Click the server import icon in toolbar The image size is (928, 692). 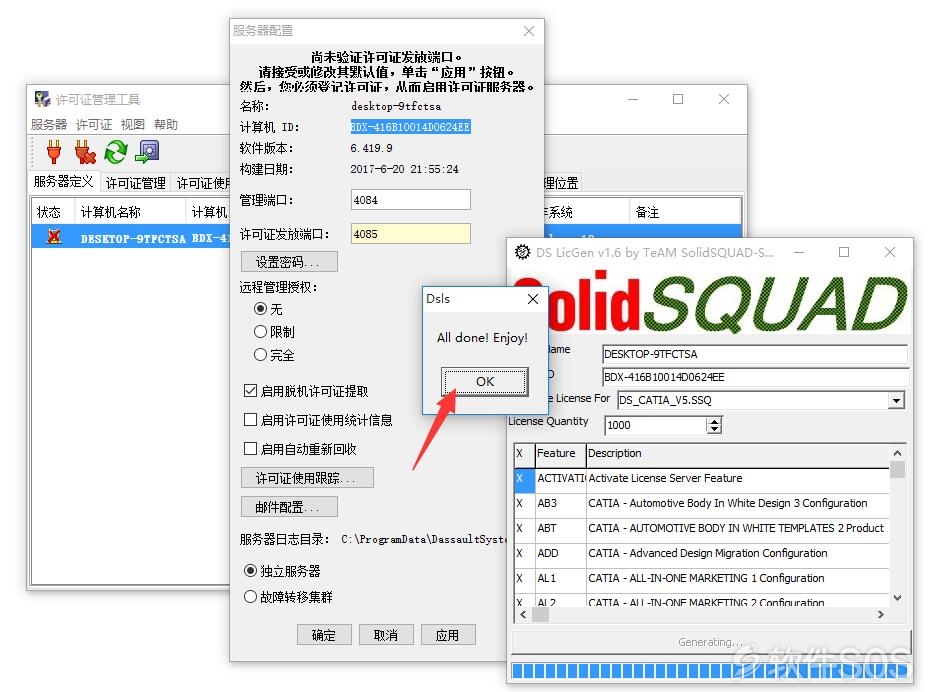pyautogui.click(x=147, y=152)
